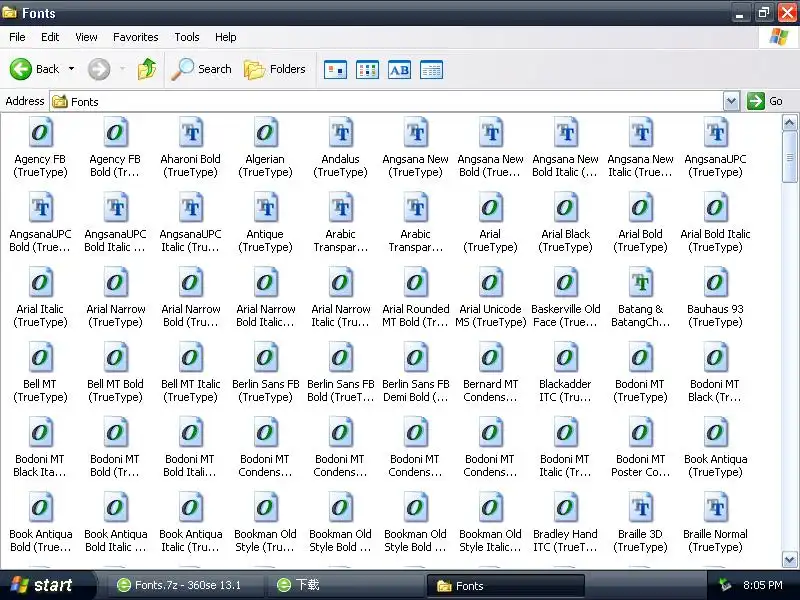Open the Edit menu
The image size is (800, 600).
(50, 37)
